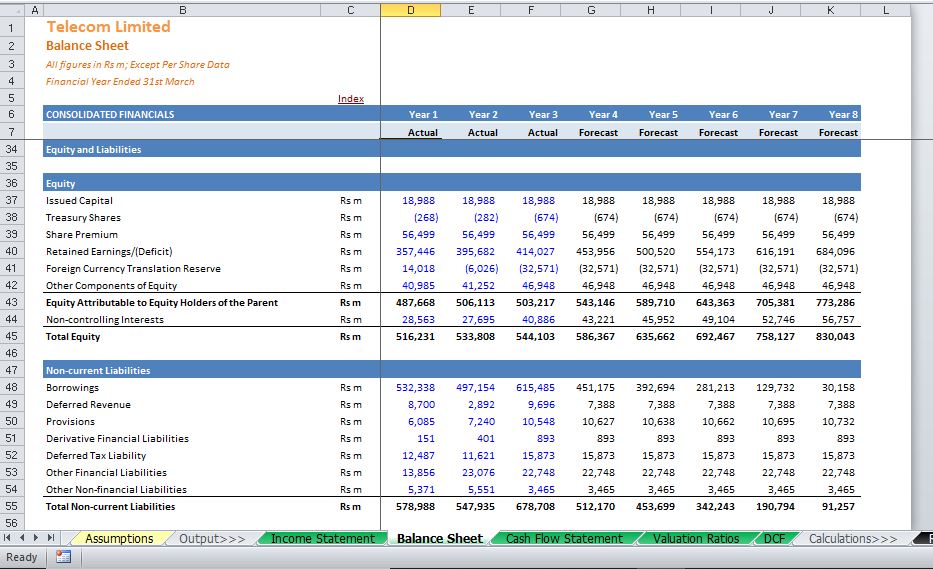The width and height of the screenshot is (933, 569).
Task: Click the Index hyperlink
Action: 350,99
